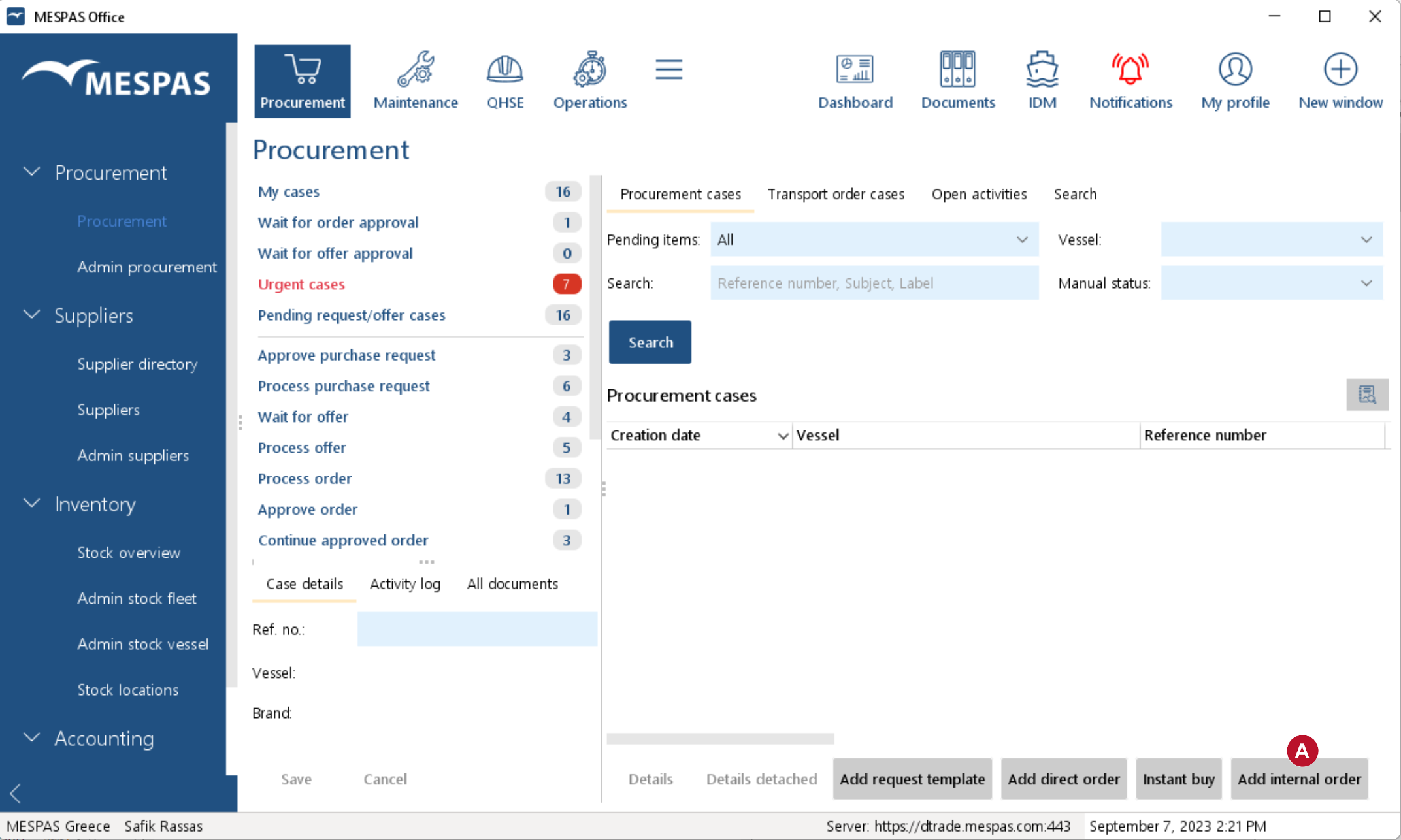This screenshot has width=1401, height=840.
Task: Click the Save button in case details
Action: tap(296, 779)
